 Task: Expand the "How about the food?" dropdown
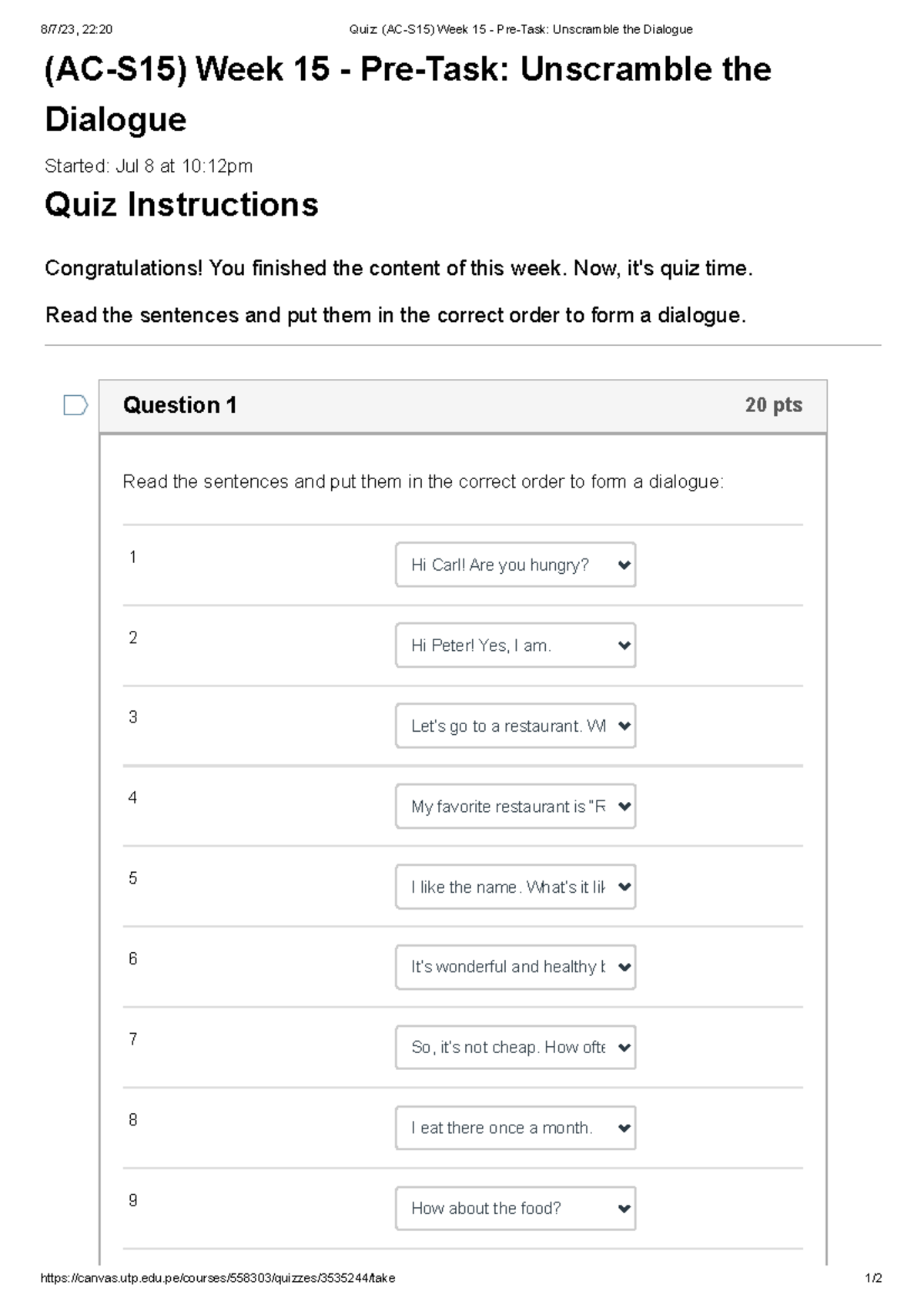pyautogui.click(x=514, y=1208)
